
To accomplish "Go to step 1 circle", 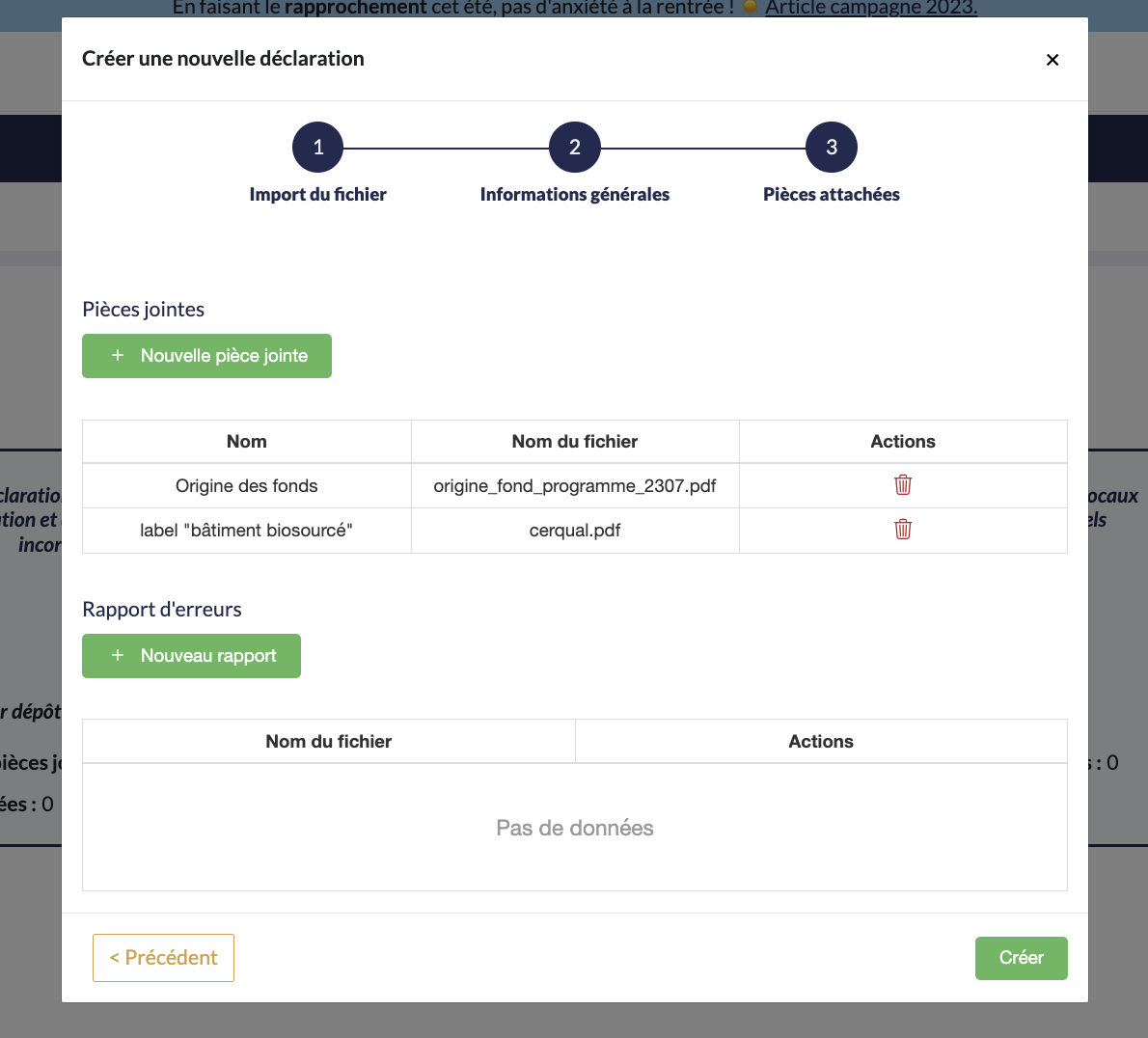I will pyautogui.click(x=318, y=148).
